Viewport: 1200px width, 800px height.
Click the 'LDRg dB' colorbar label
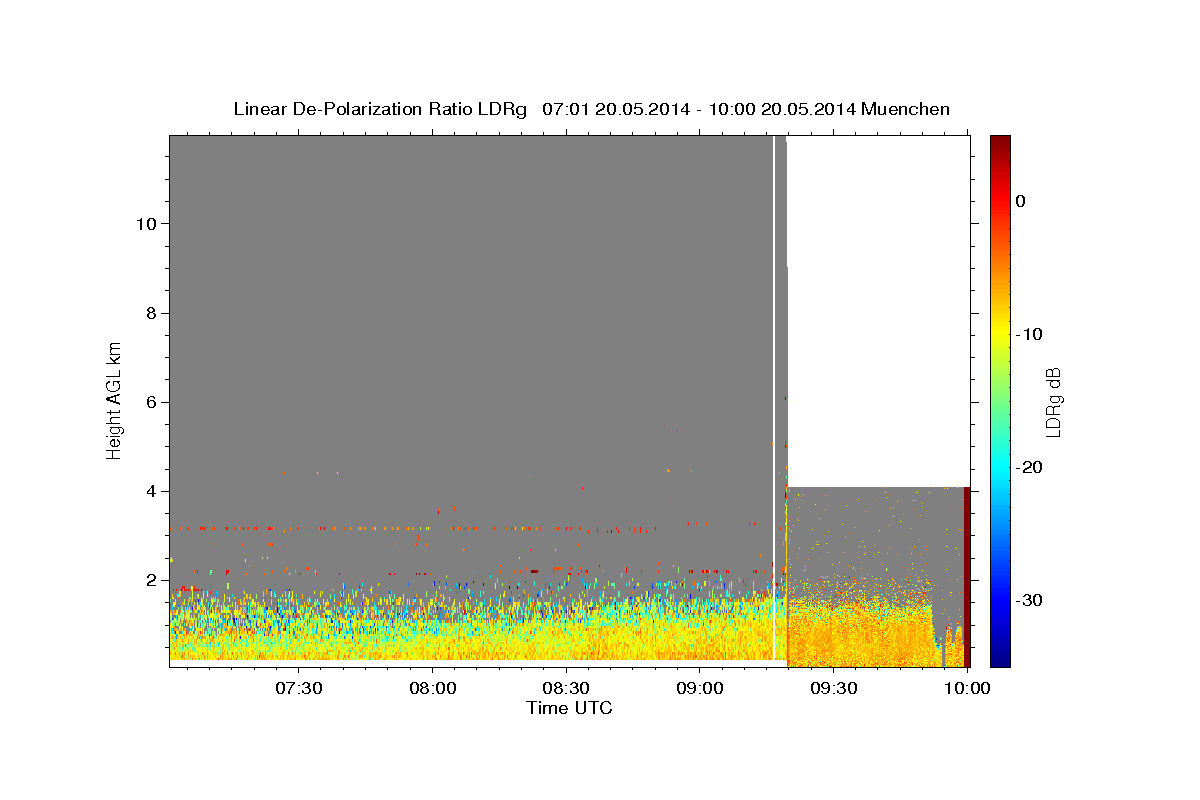click(1053, 401)
